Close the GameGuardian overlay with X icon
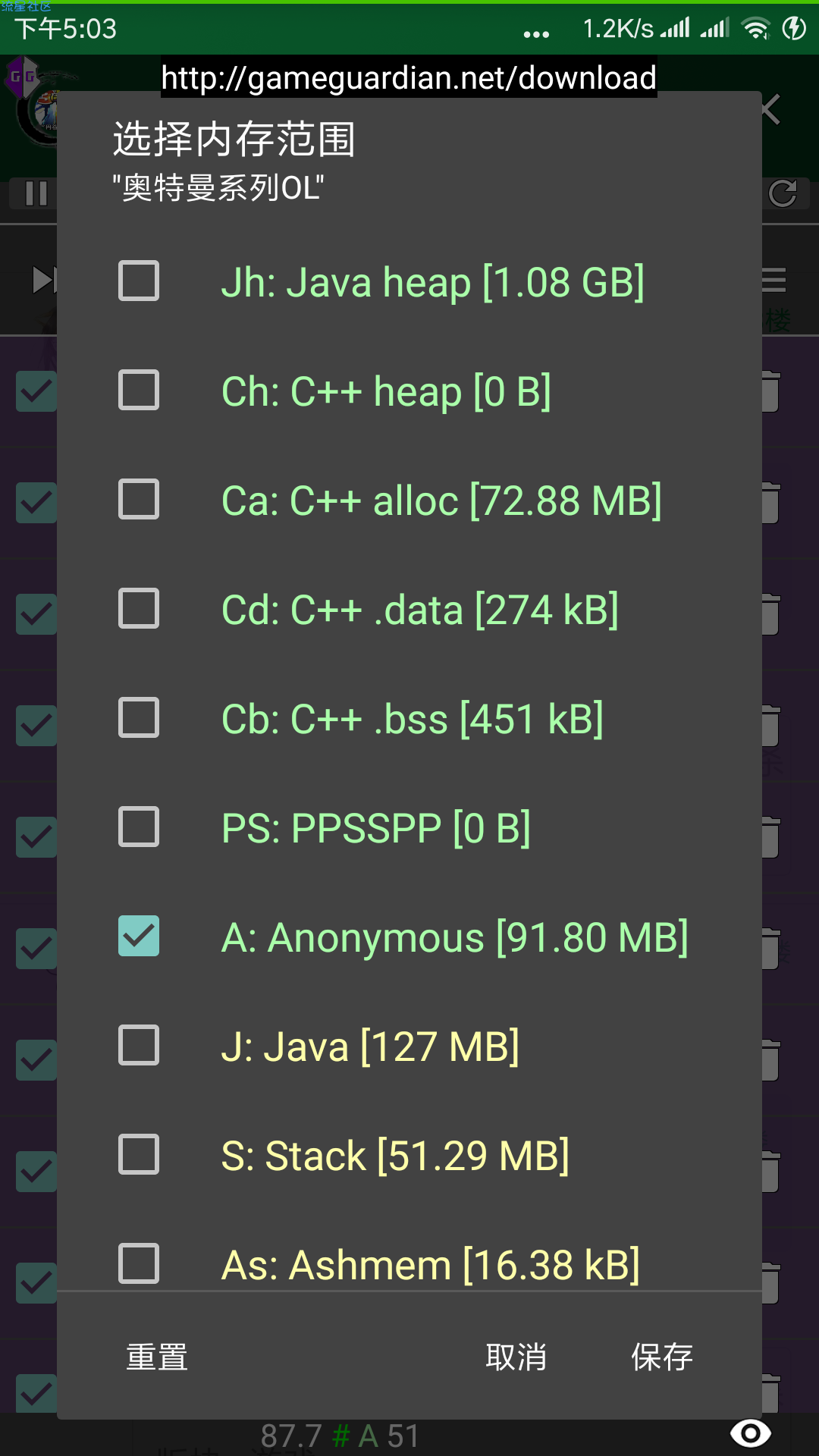This screenshot has height=1456, width=819. pos(771,110)
